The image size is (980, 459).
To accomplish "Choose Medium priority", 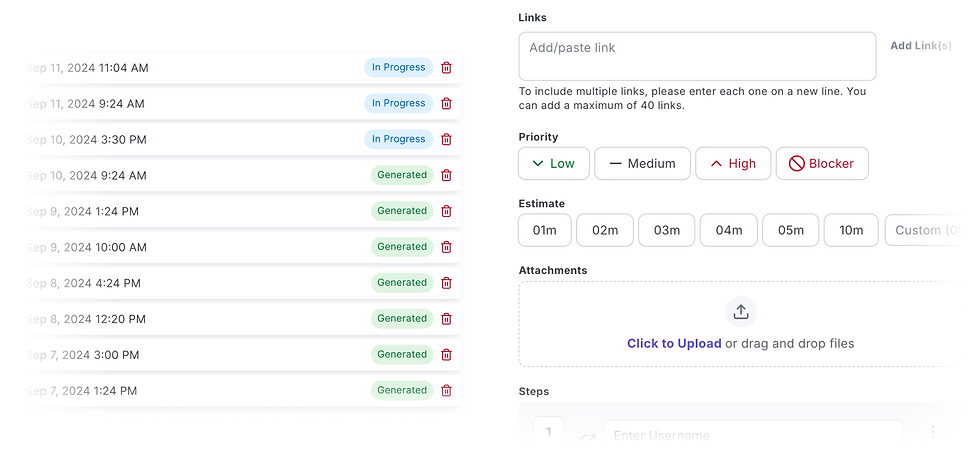I will [642, 164].
